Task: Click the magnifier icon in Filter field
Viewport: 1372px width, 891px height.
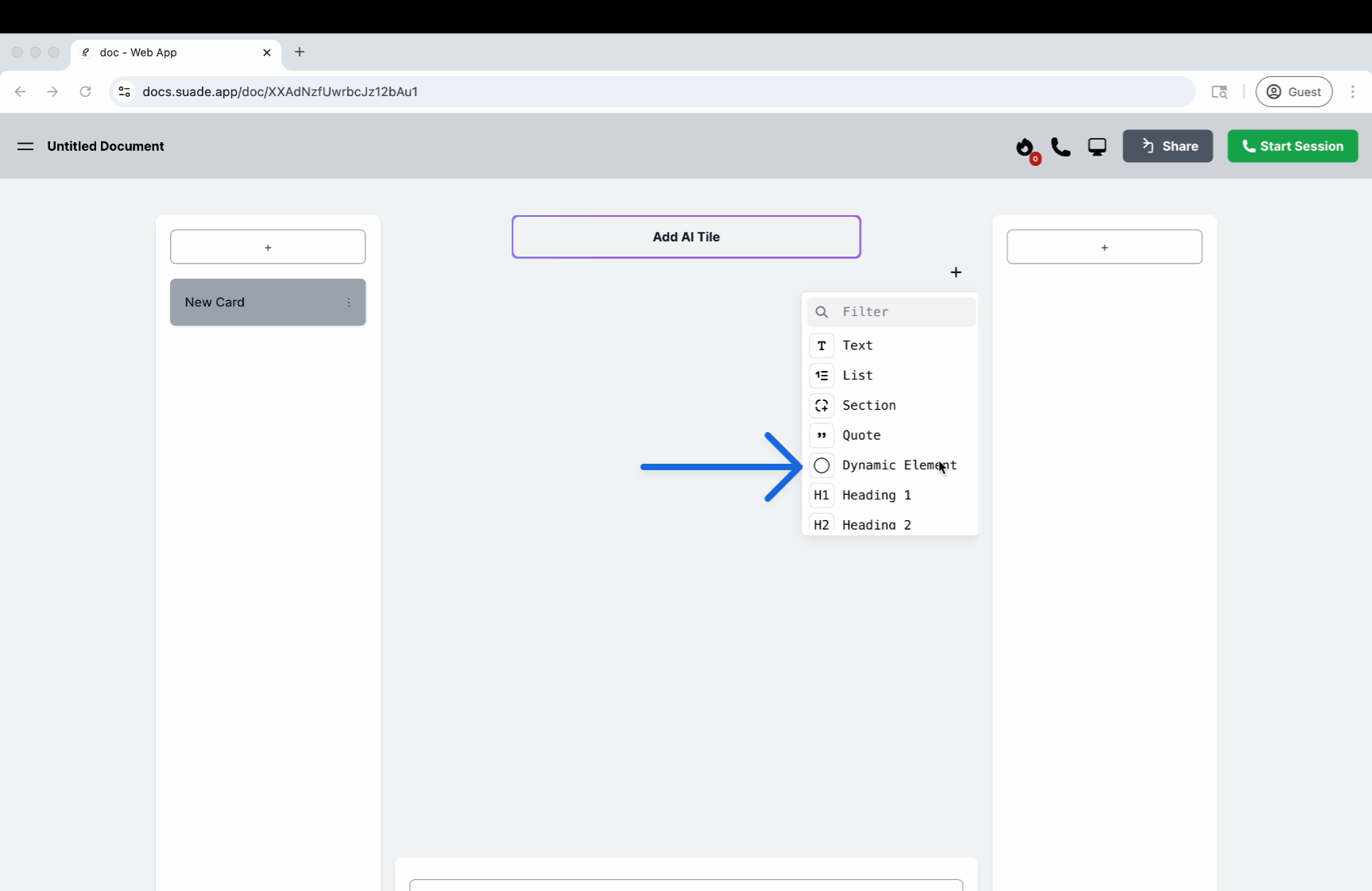Action: click(x=821, y=312)
